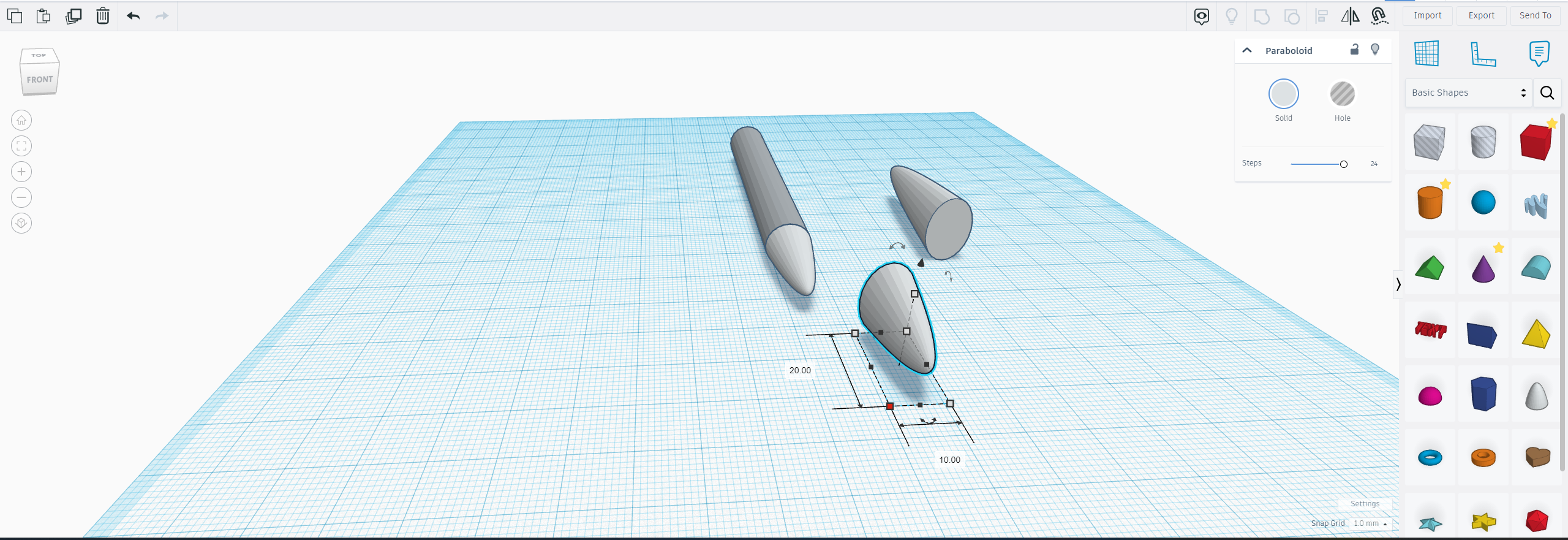This screenshot has width=1568, height=540.
Task: Search shapes with the magnifier icon
Action: coord(1547,93)
